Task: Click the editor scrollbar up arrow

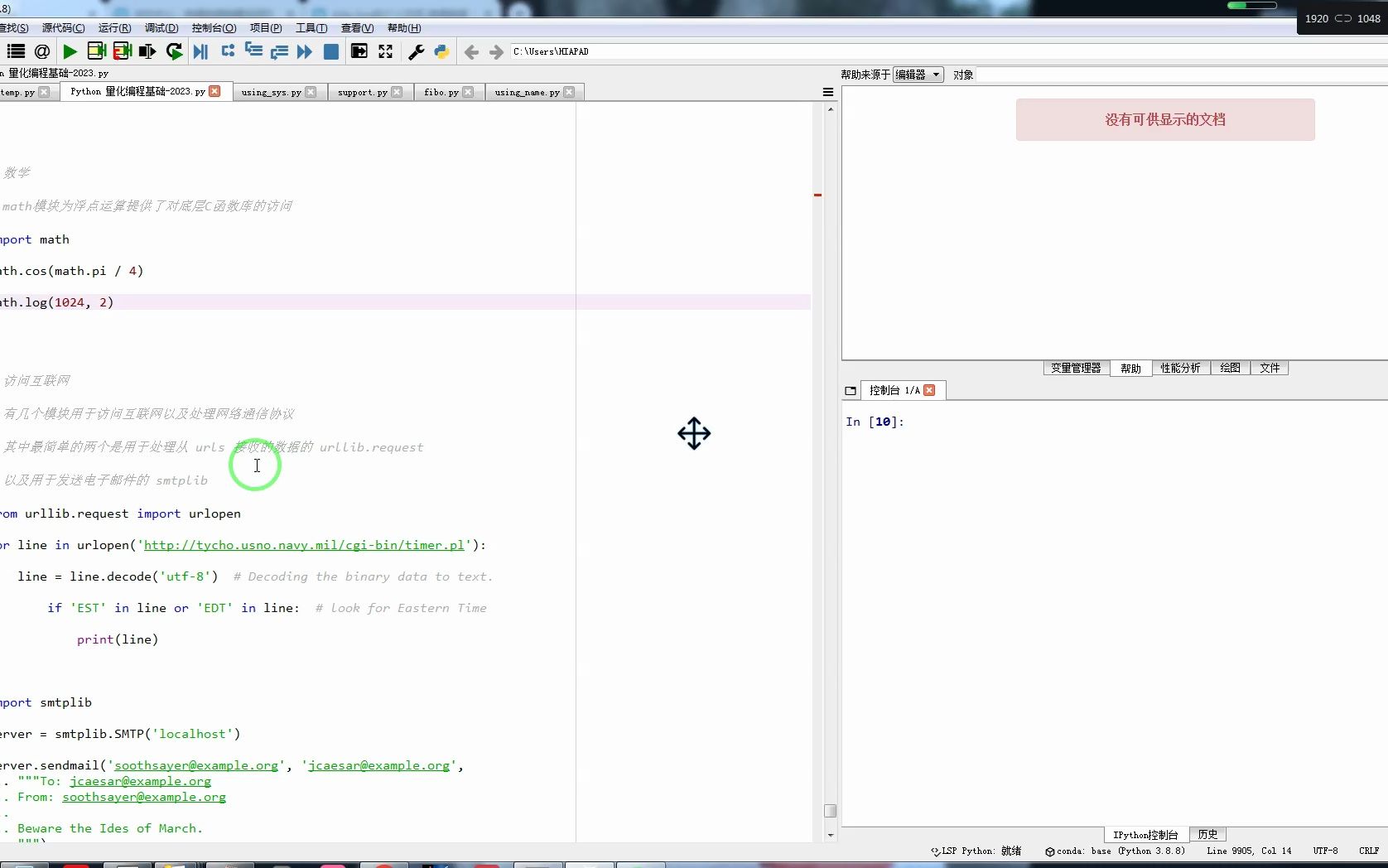Action: 831,109
